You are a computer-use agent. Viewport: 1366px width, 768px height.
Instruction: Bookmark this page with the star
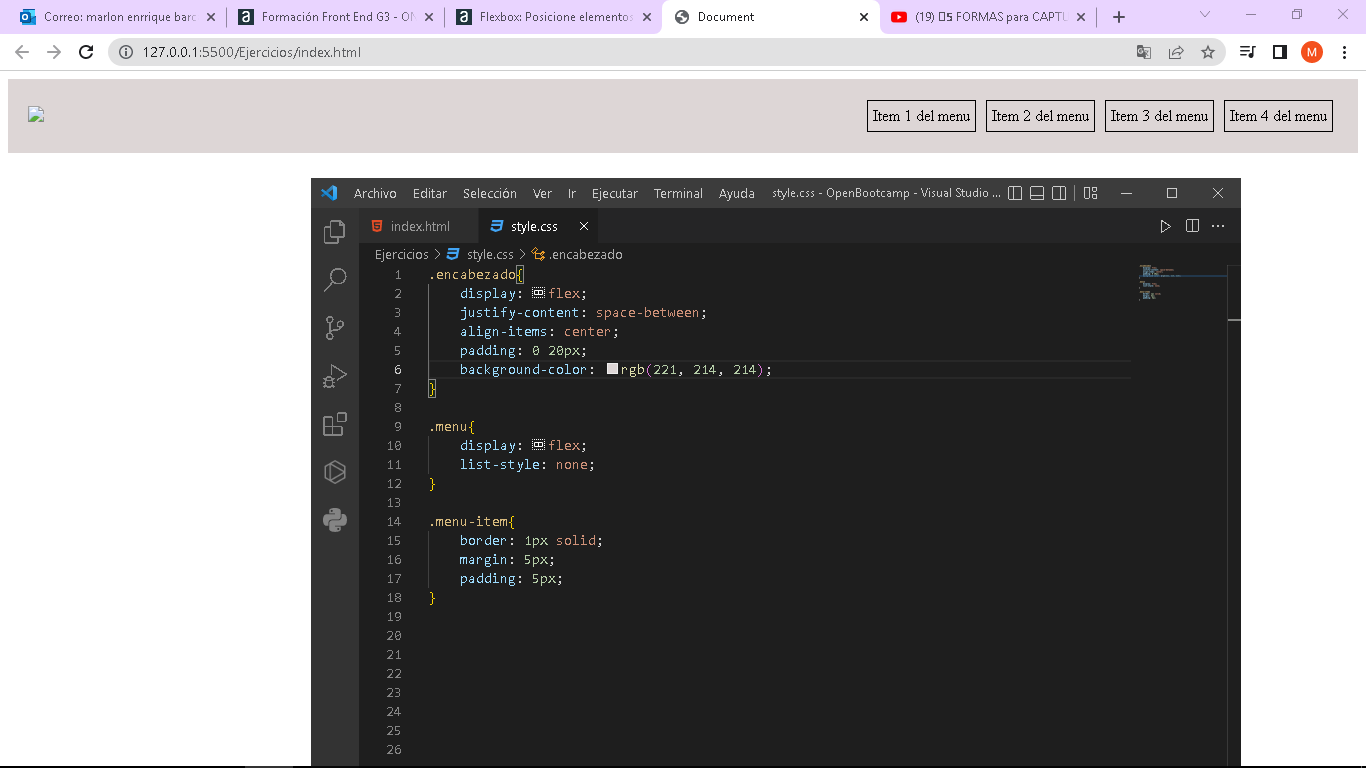(1208, 52)
